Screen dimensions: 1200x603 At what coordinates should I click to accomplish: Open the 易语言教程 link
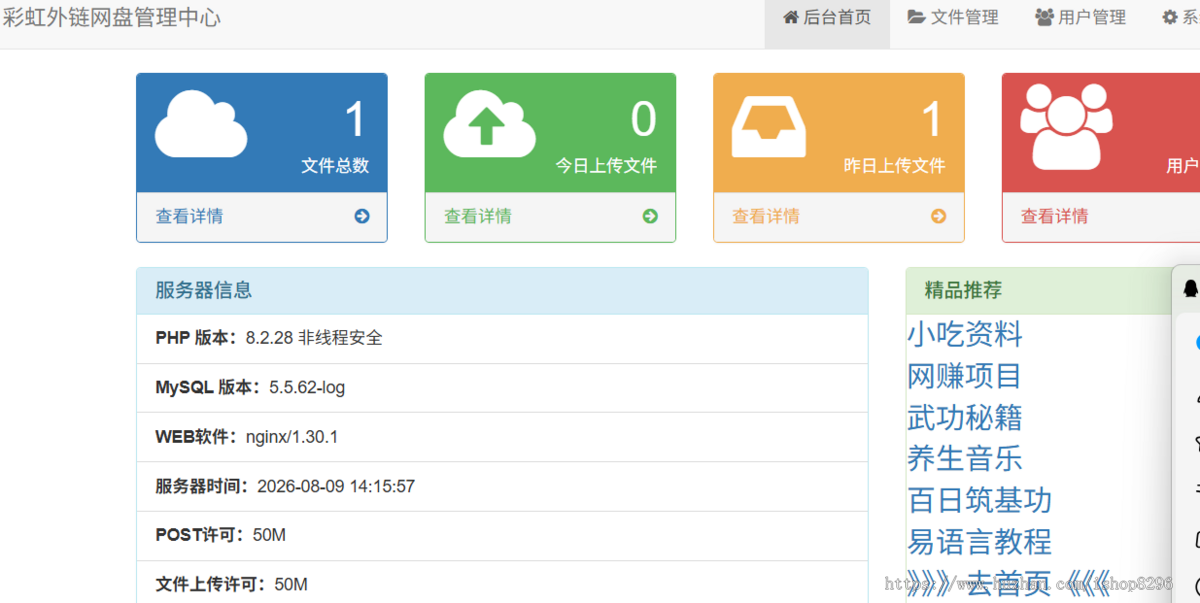tap(980, 542)
